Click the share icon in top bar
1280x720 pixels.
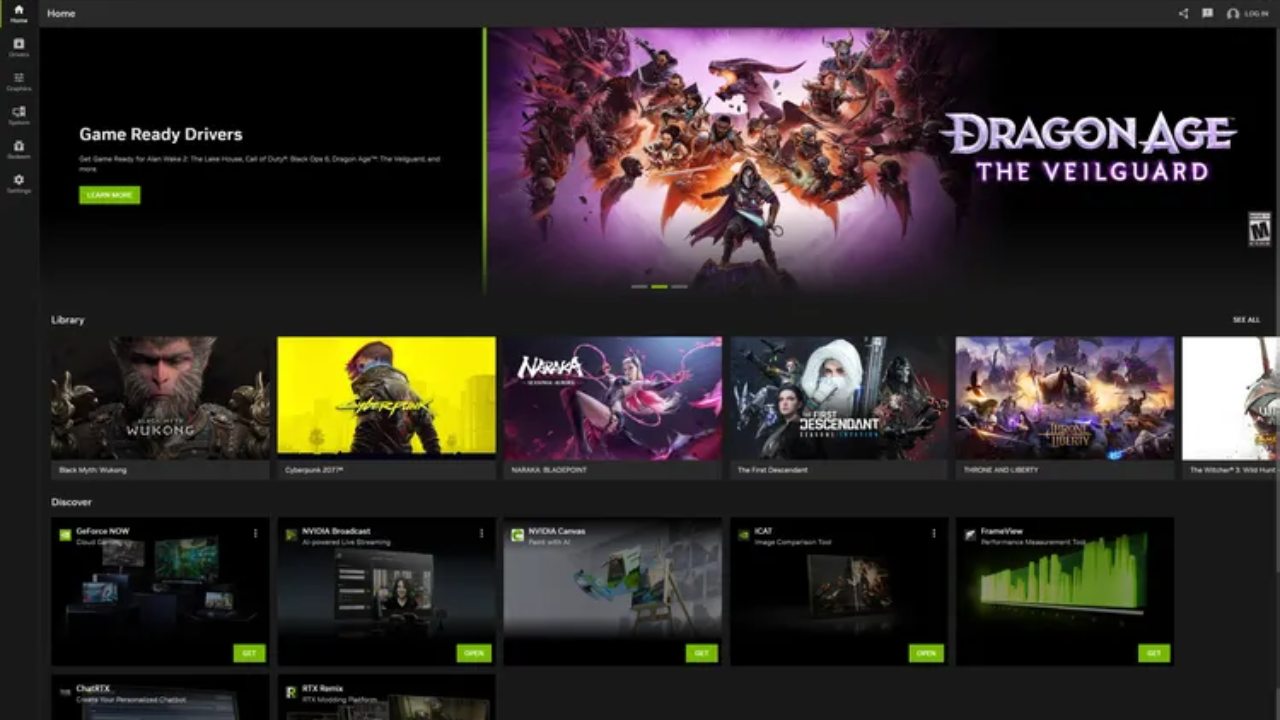1184,14
